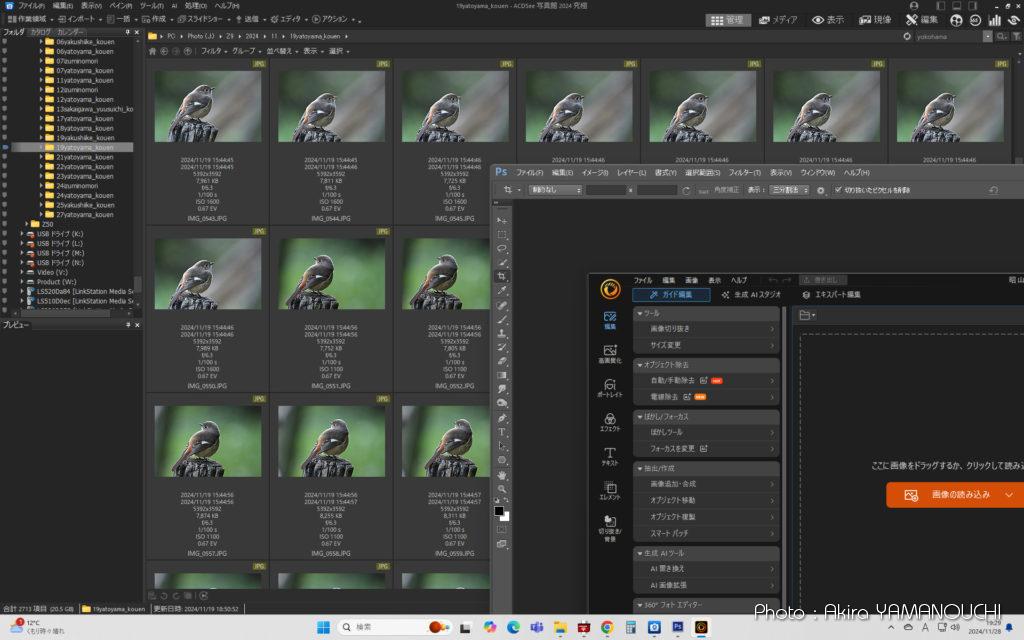Open the エレメント (Elements) sidebar panel
This screenshot has width=1024, height=640.
609,490
